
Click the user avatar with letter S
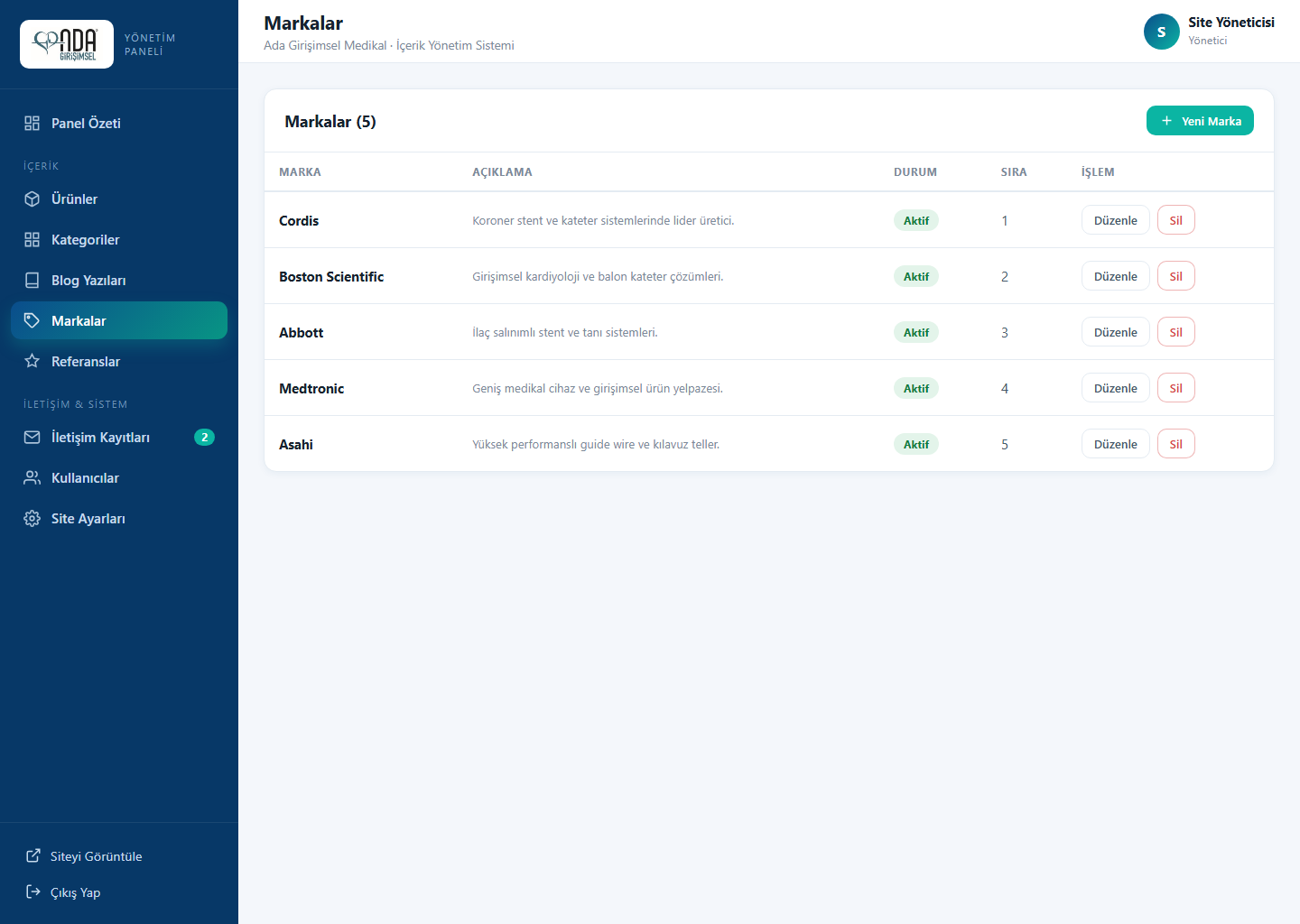click(x=1162, y=32)
